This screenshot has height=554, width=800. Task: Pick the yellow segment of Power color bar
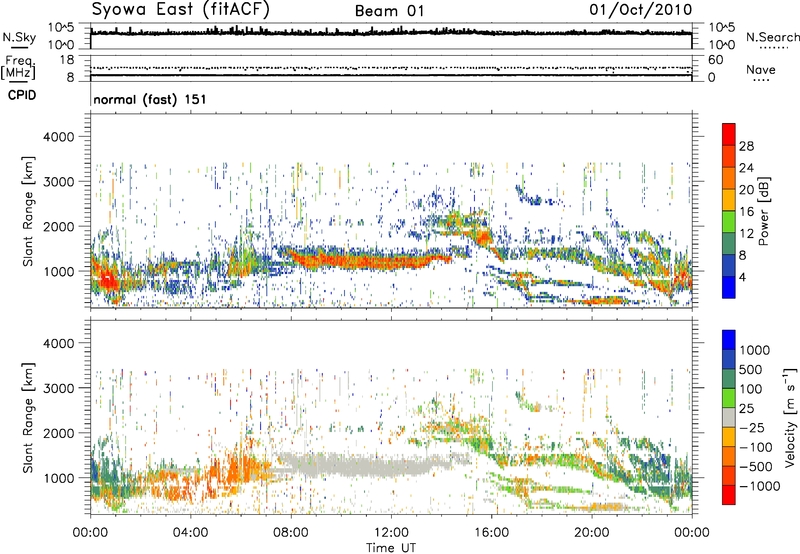(x=729, y=200)
